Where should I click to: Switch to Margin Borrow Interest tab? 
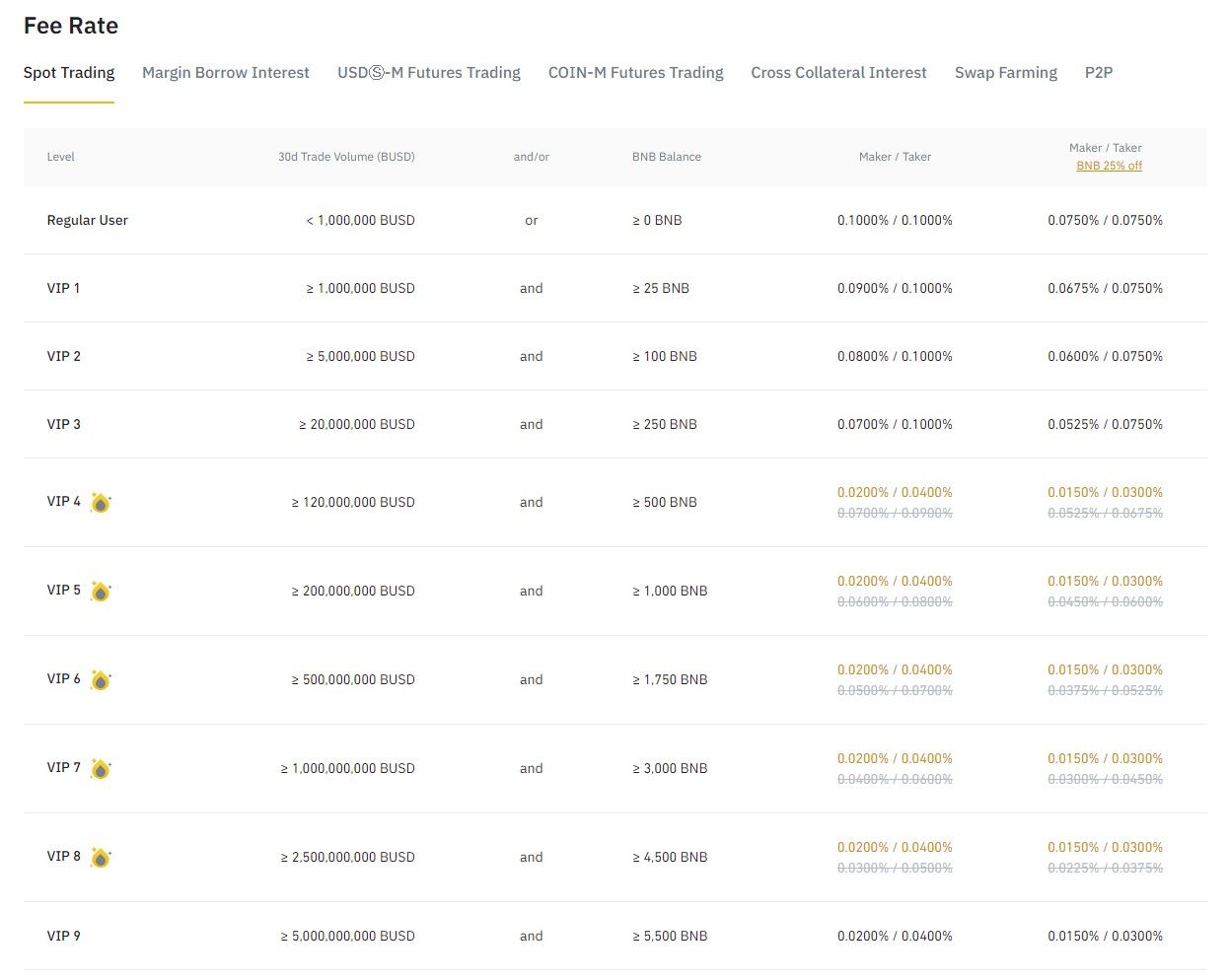pyautogui.click(x=226, y=73)
